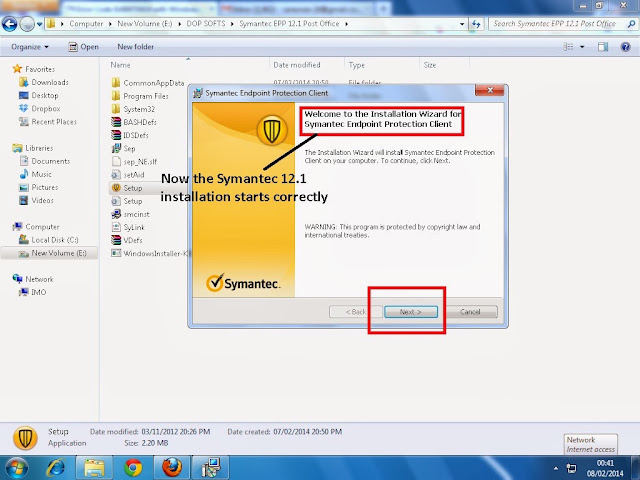Click the taskbar clock showing 00:41
The image size is (640, 480).
click(605, 468)
